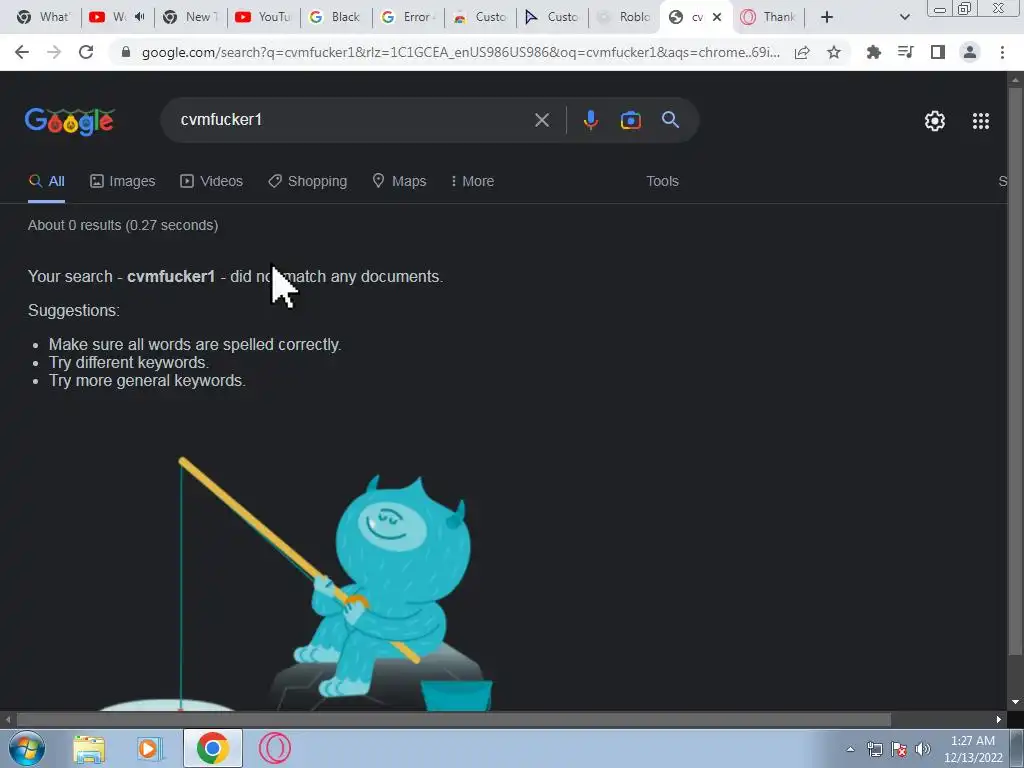Screen dimensions: 1024x768
Task: Click the fishing yeti illustration
Action: (294, 583)
